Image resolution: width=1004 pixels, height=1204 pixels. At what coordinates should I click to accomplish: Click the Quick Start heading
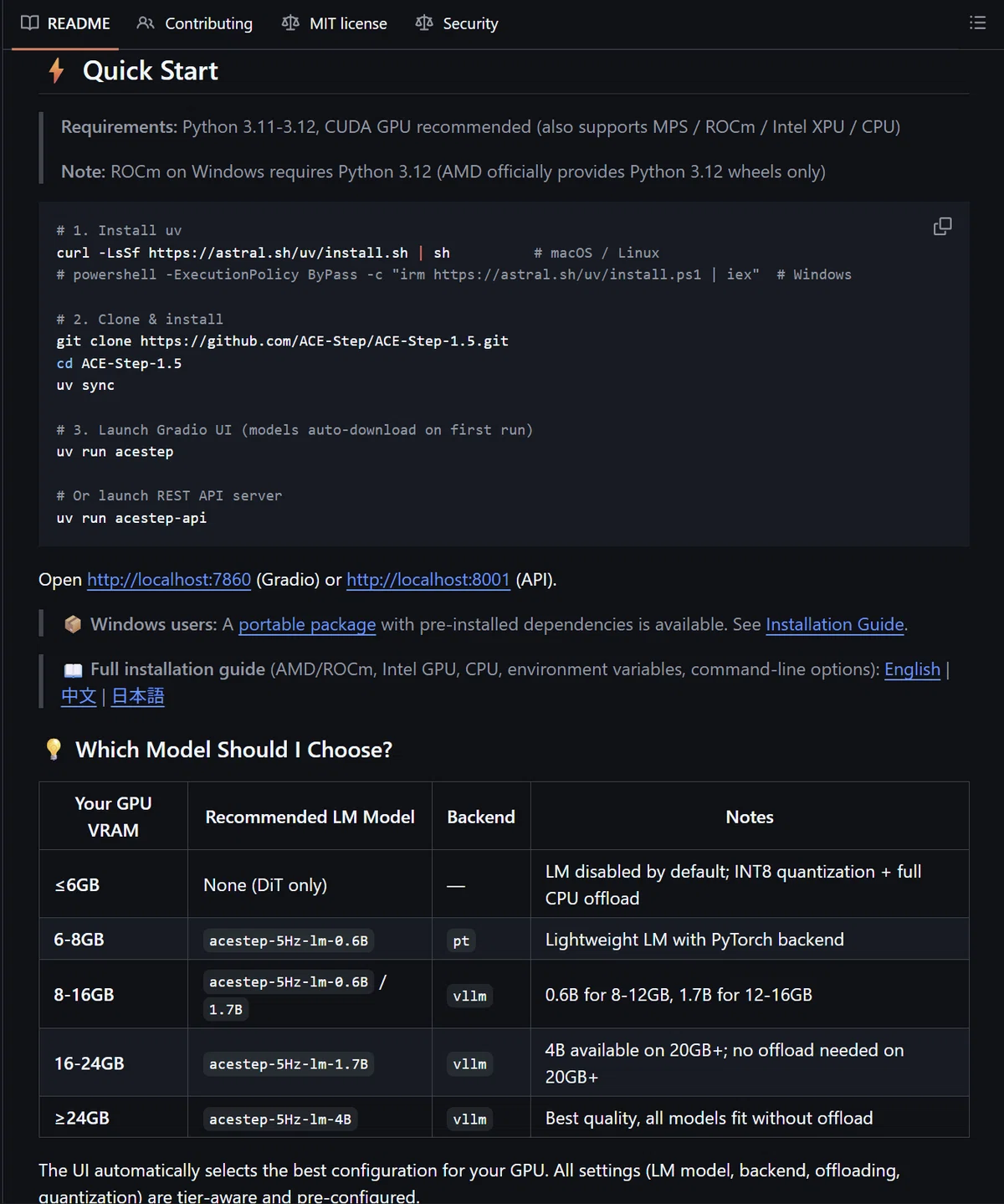pos(151,70)
